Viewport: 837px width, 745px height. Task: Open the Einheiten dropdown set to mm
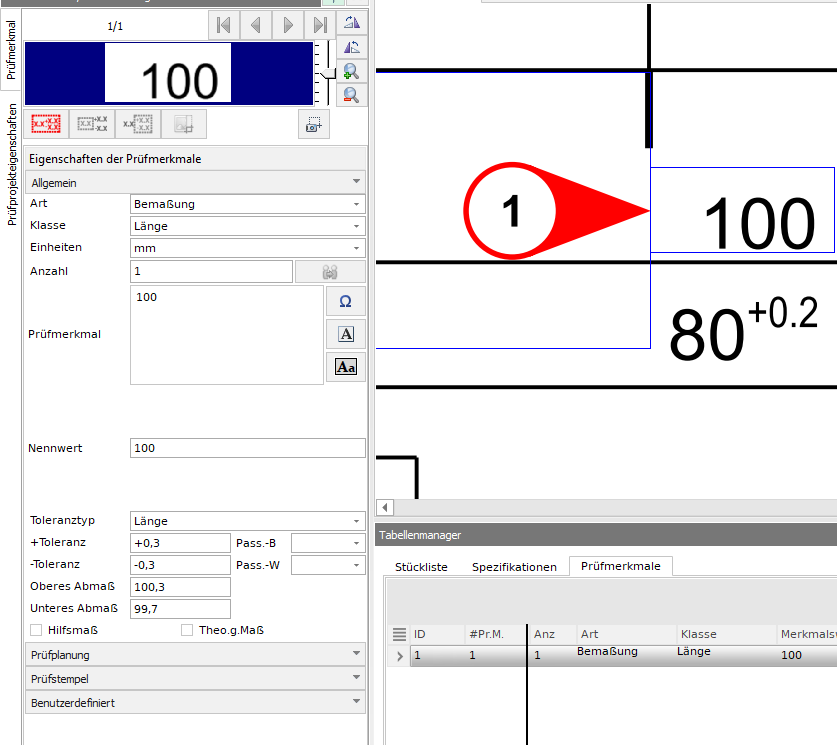247,248
